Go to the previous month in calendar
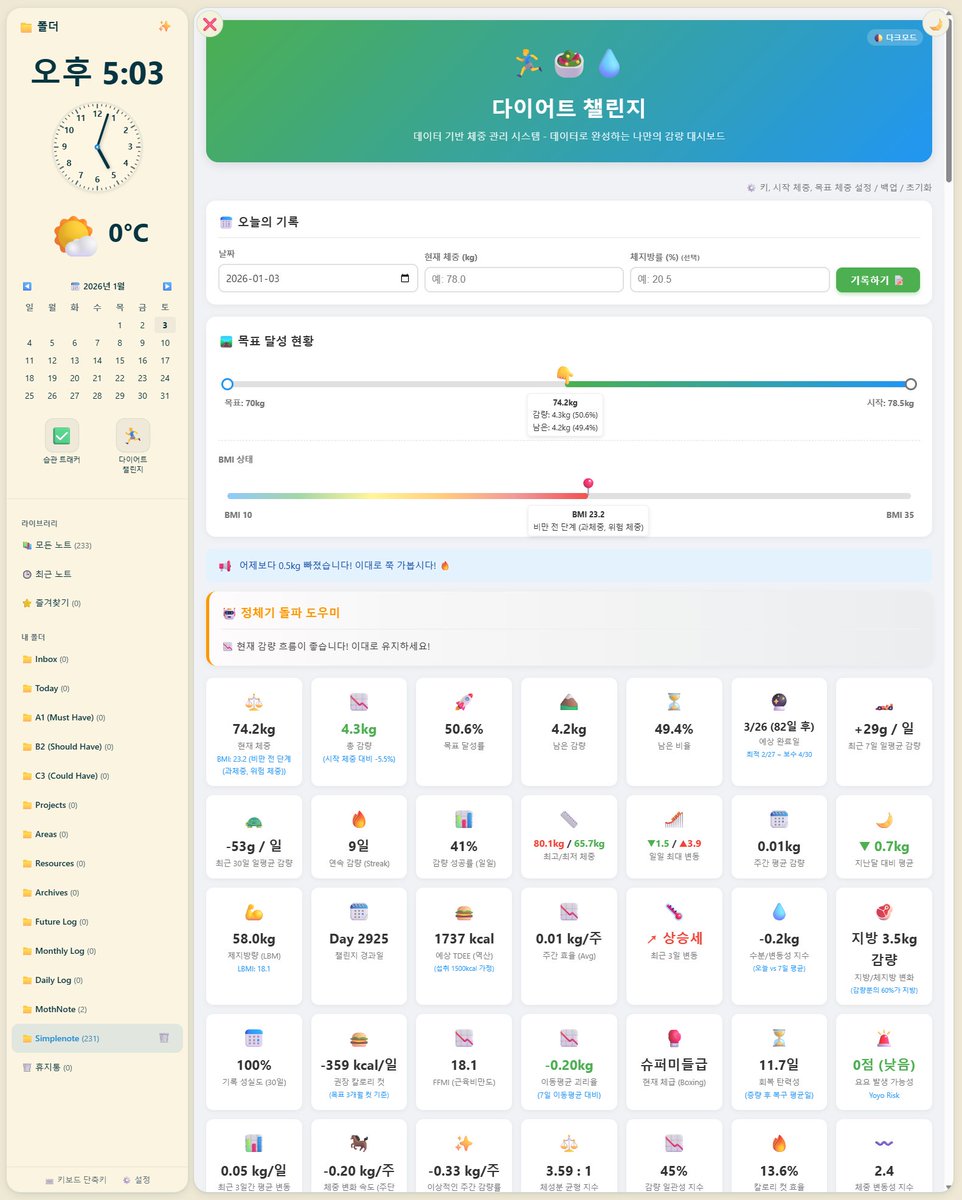962x1200 pixels. tap(27, 286)
